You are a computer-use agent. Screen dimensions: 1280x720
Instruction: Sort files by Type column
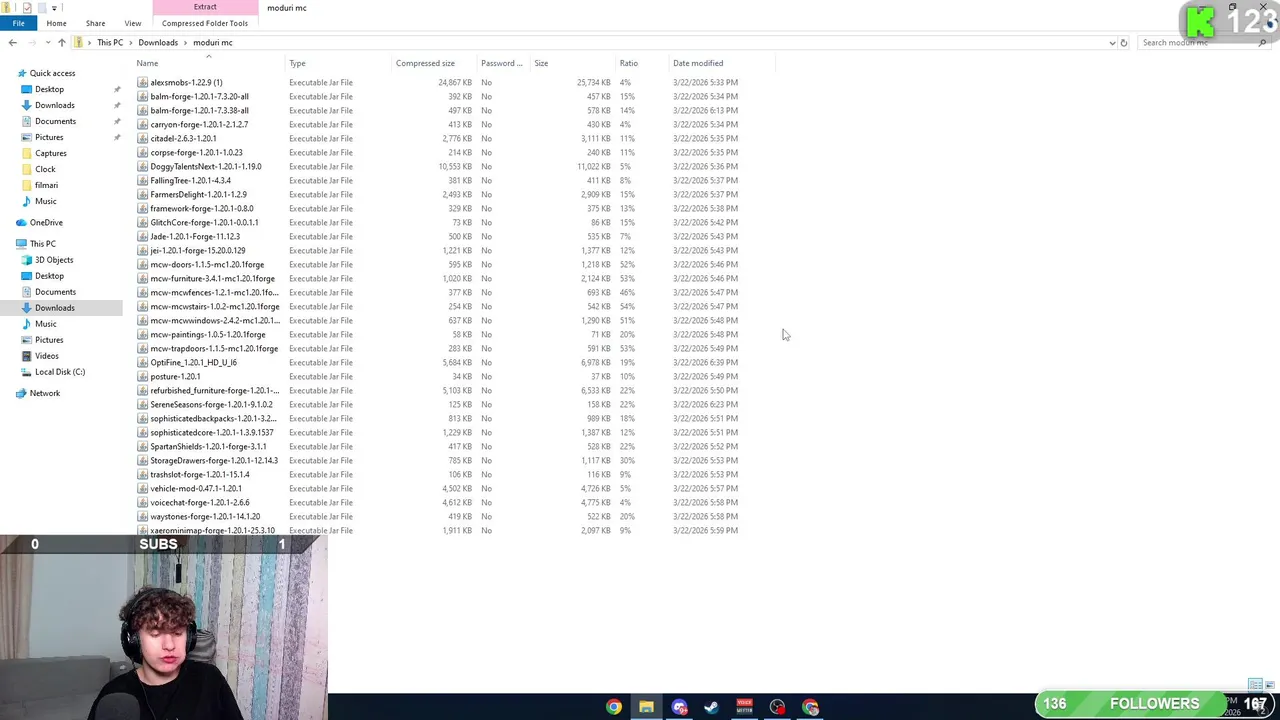point(297,63)
